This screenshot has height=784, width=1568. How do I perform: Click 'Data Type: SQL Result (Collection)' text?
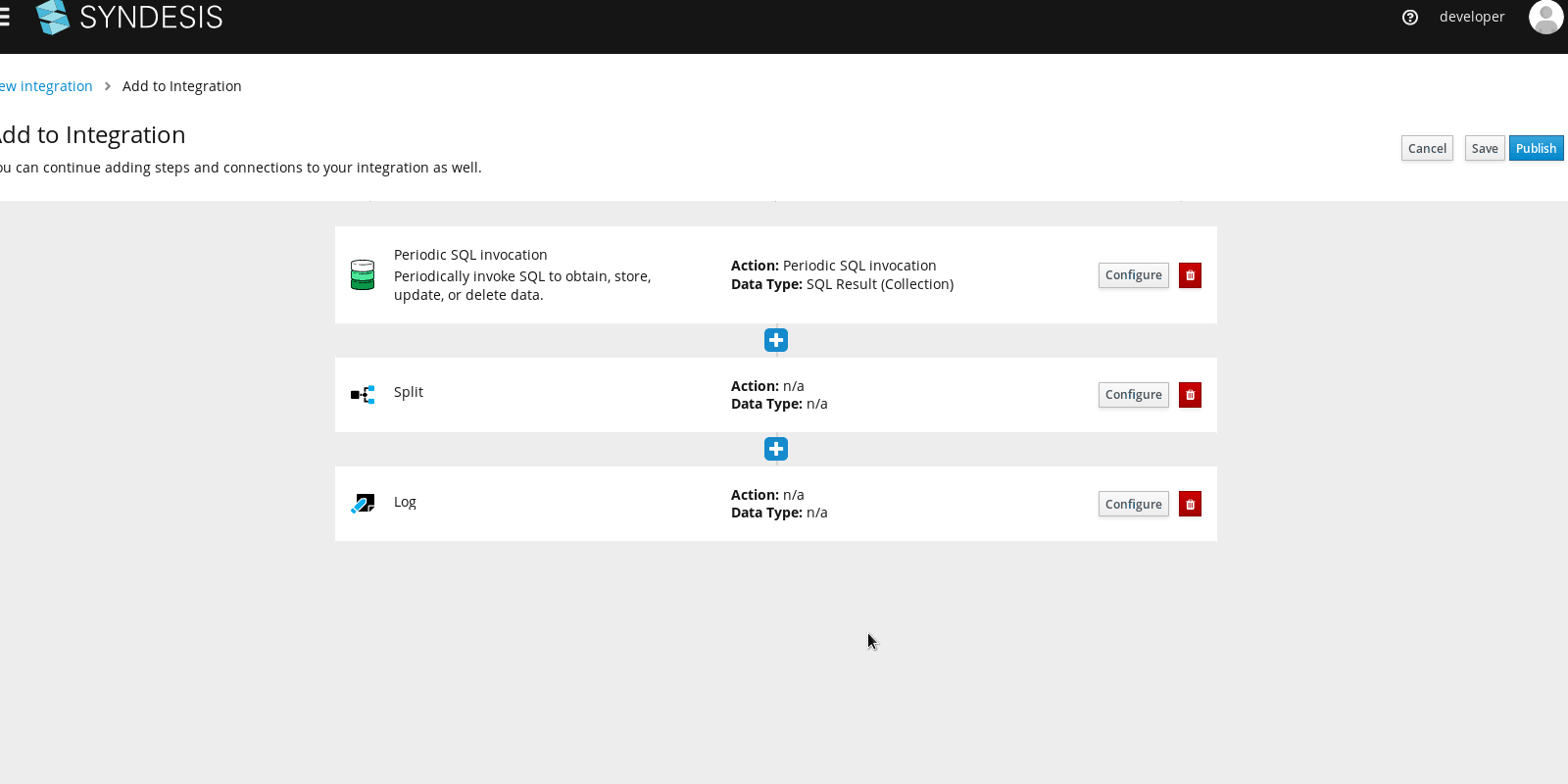pyautogui.click(x=842, y=284)
